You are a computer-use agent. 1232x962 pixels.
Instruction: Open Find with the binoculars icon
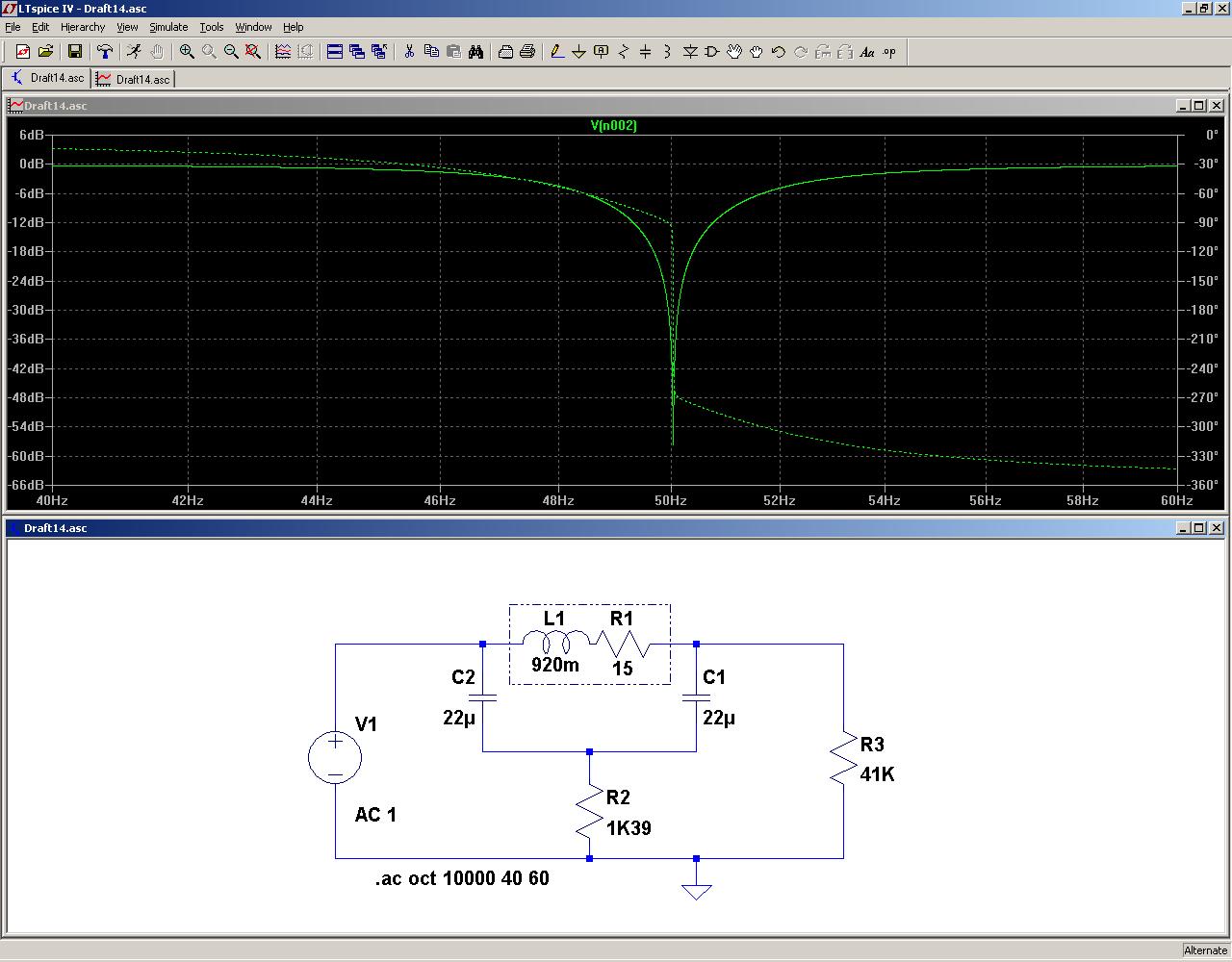click(x=475, y=52)
